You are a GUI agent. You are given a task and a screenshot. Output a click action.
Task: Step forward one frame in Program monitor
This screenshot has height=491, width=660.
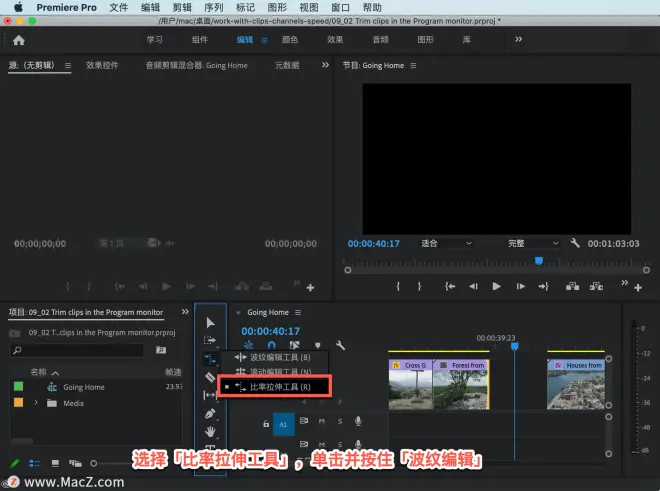pyautogui.click(x=521, y=286)
